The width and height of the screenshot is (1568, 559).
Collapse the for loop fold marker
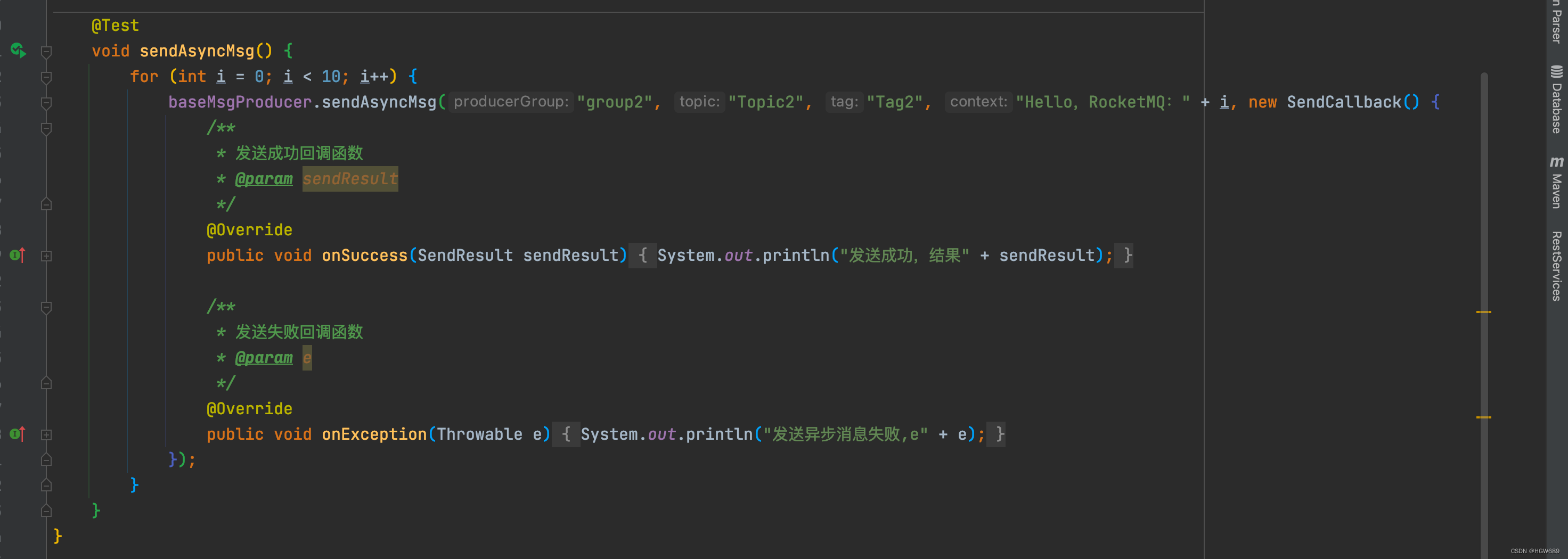[46, 77]
